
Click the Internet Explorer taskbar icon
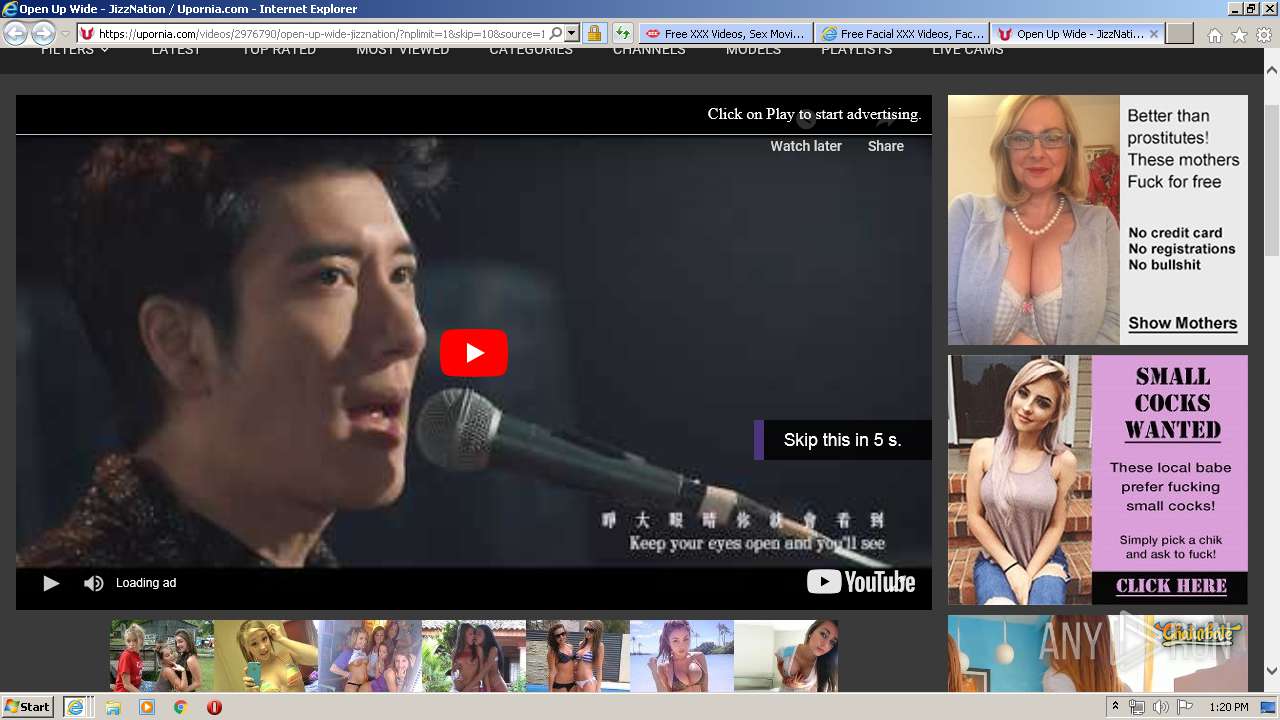tap(75, 707)
